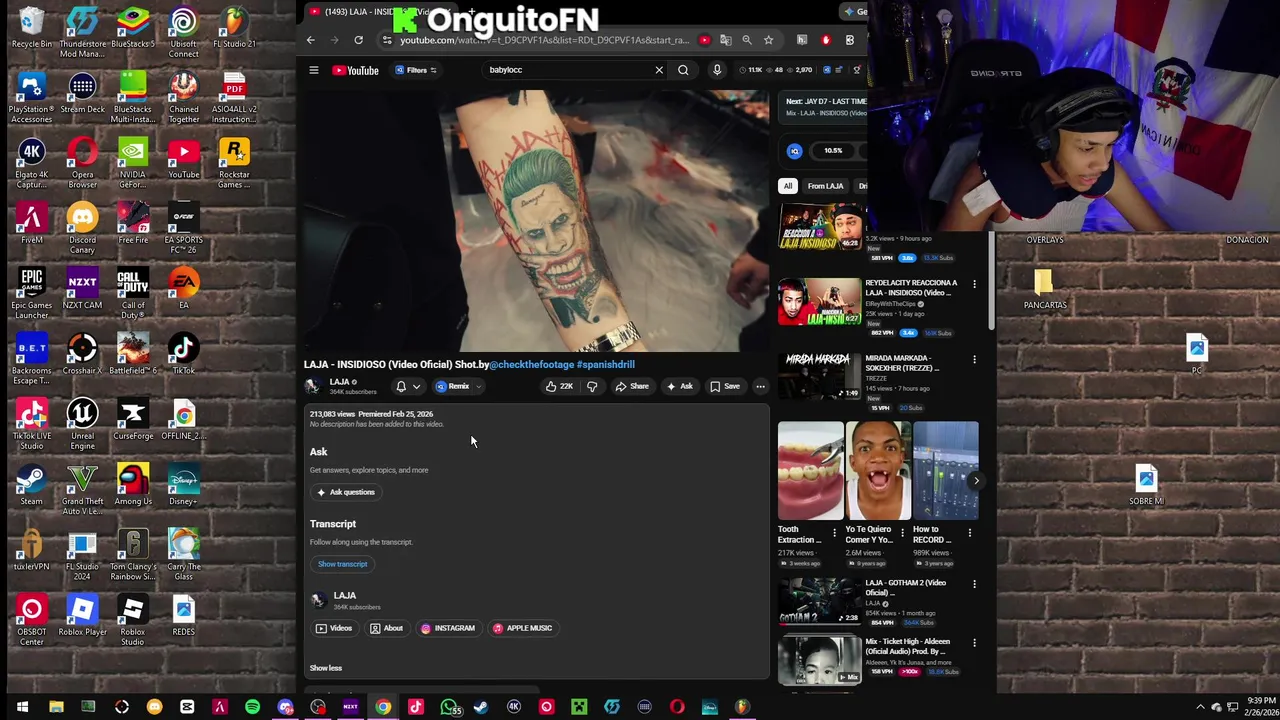Image resolution: width=1280 pixels, height=720 pixels.
Task: Go to YouTube home via logo
Action: click(355, 70)
